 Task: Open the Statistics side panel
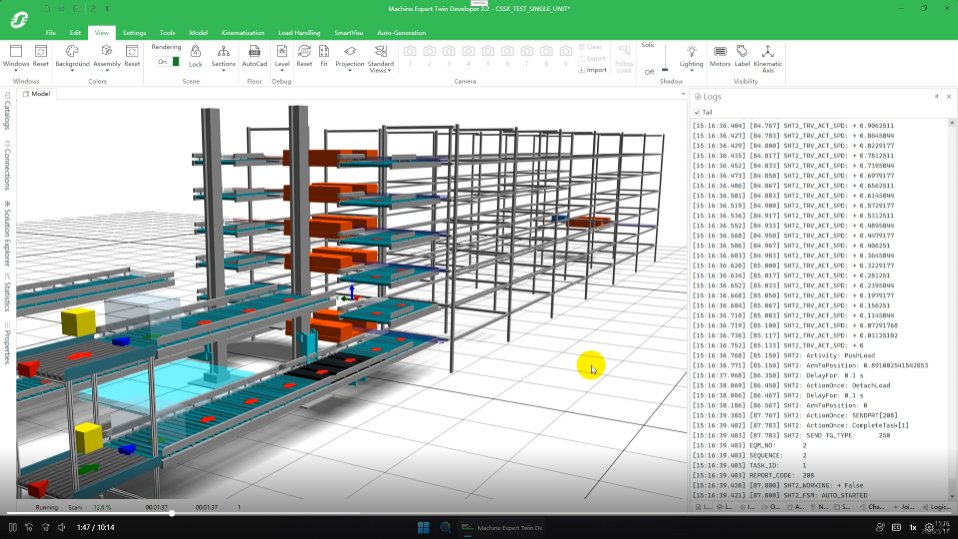(x=7, y=292)
